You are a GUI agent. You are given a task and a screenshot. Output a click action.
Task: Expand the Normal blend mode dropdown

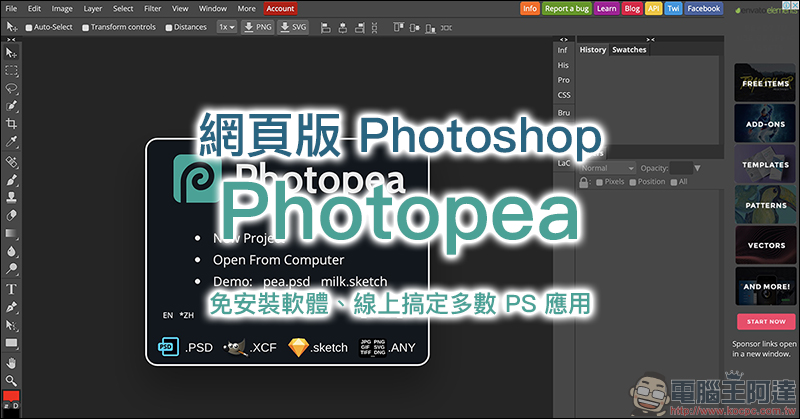606,168
